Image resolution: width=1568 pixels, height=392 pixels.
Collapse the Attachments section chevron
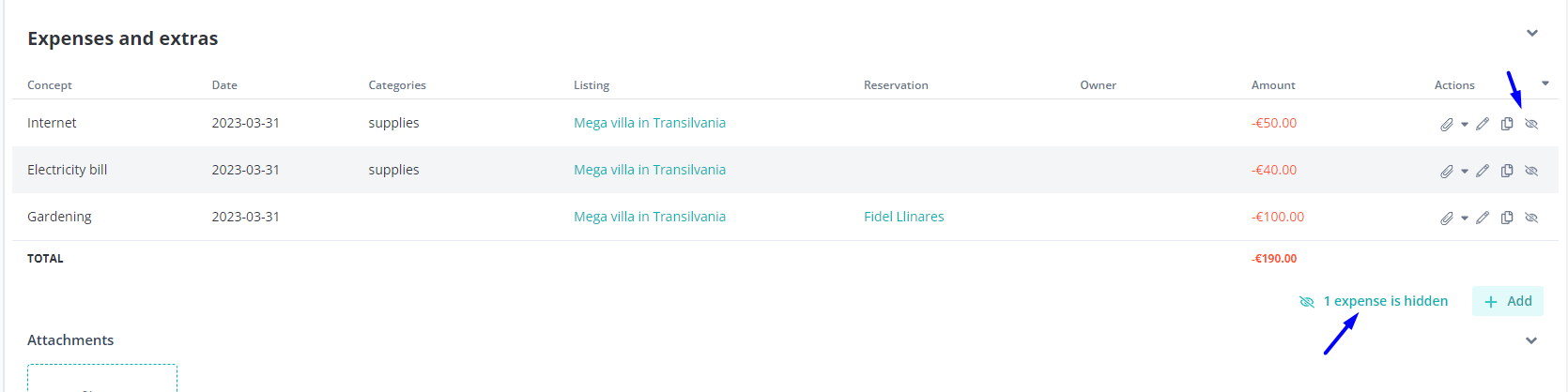1531,340
